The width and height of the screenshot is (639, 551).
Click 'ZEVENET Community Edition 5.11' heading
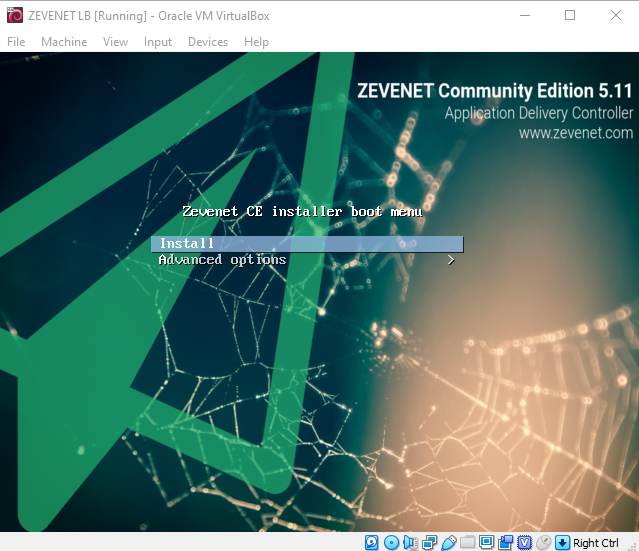495,90
